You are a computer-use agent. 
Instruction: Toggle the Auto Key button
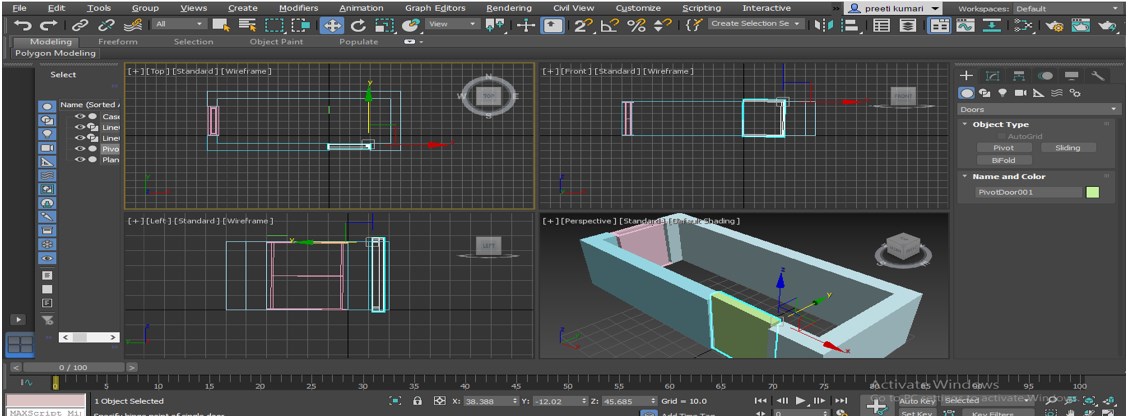(x=916, y=400)
